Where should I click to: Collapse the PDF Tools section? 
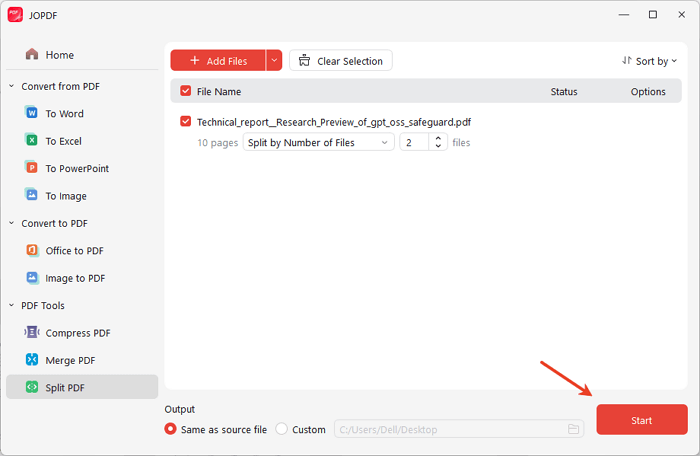click(12, 305)
